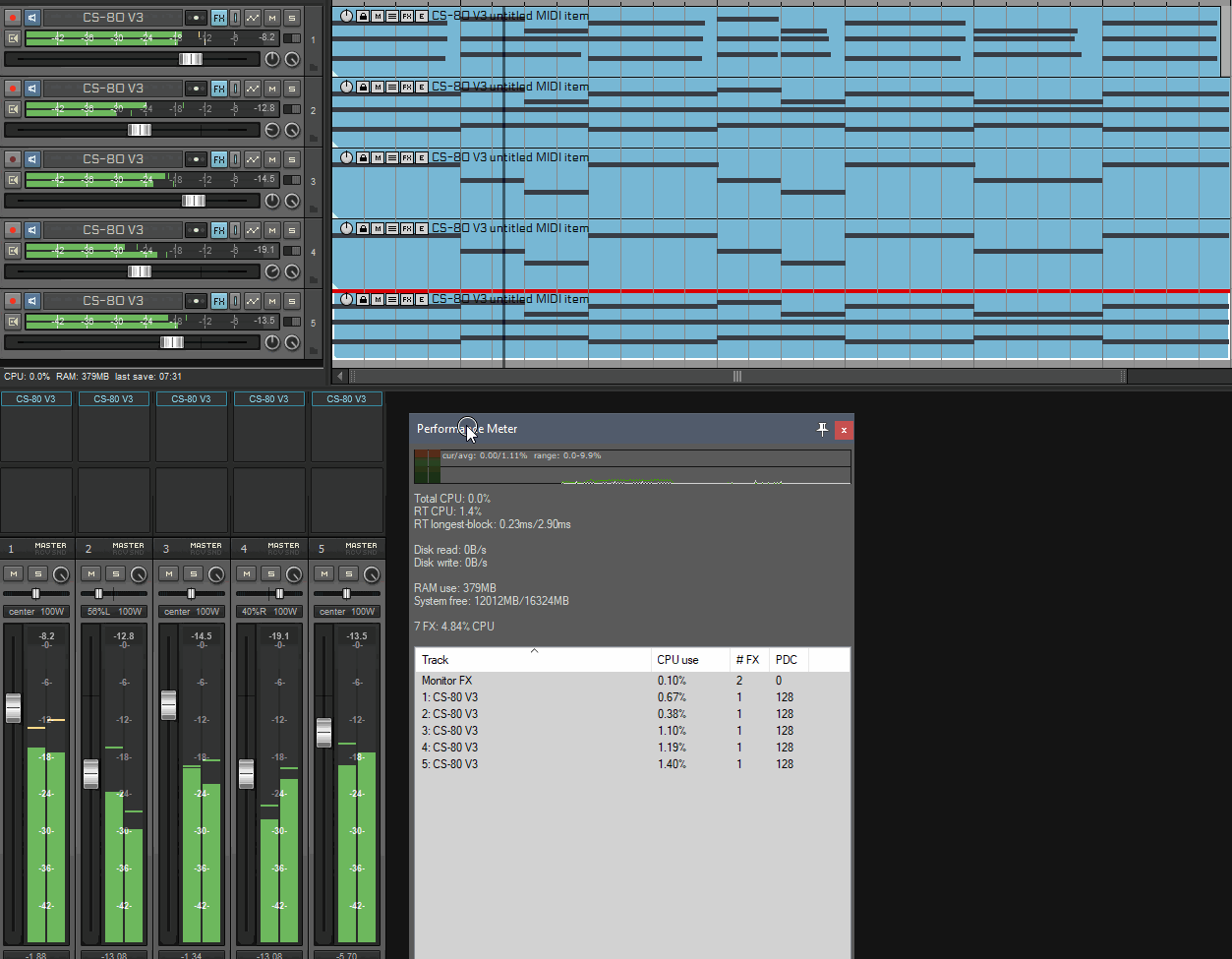This screenshot has width=1232, height=959.
Task: Click CS-80 V3 FX slot on mixer strip 3
Action: 192,398
